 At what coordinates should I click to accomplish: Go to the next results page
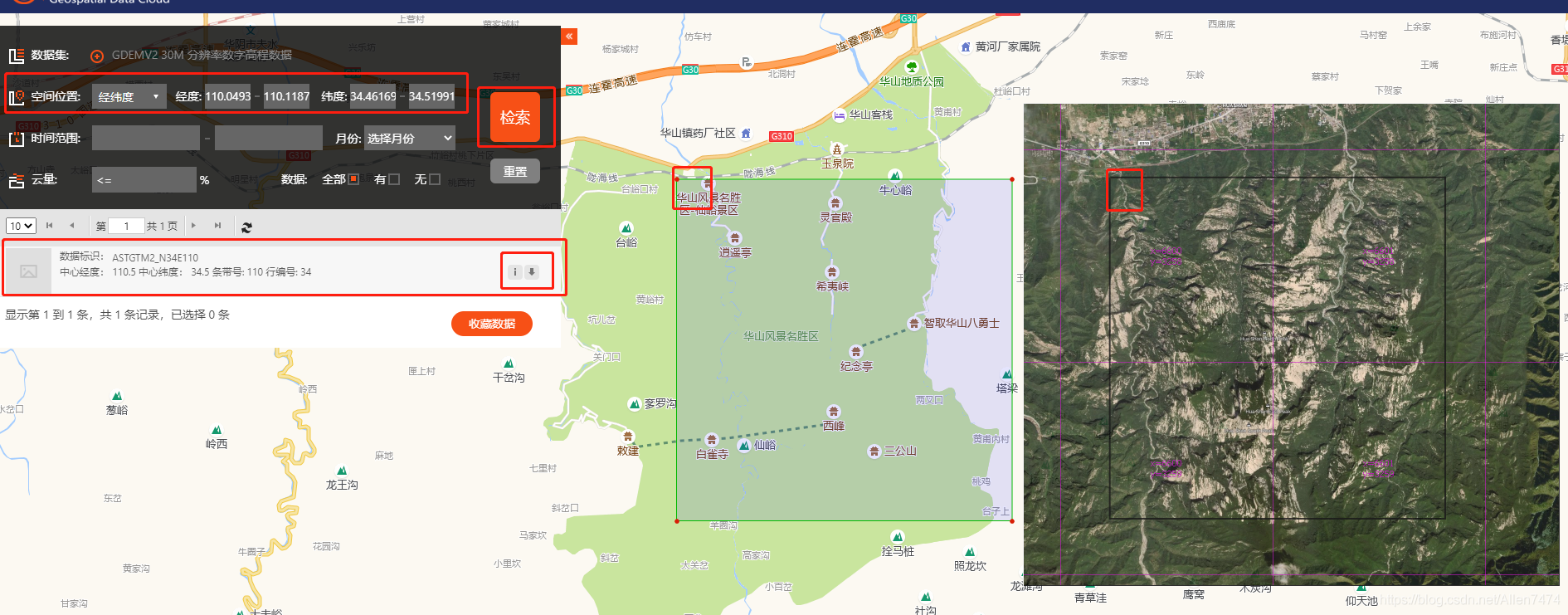(194, 226)
